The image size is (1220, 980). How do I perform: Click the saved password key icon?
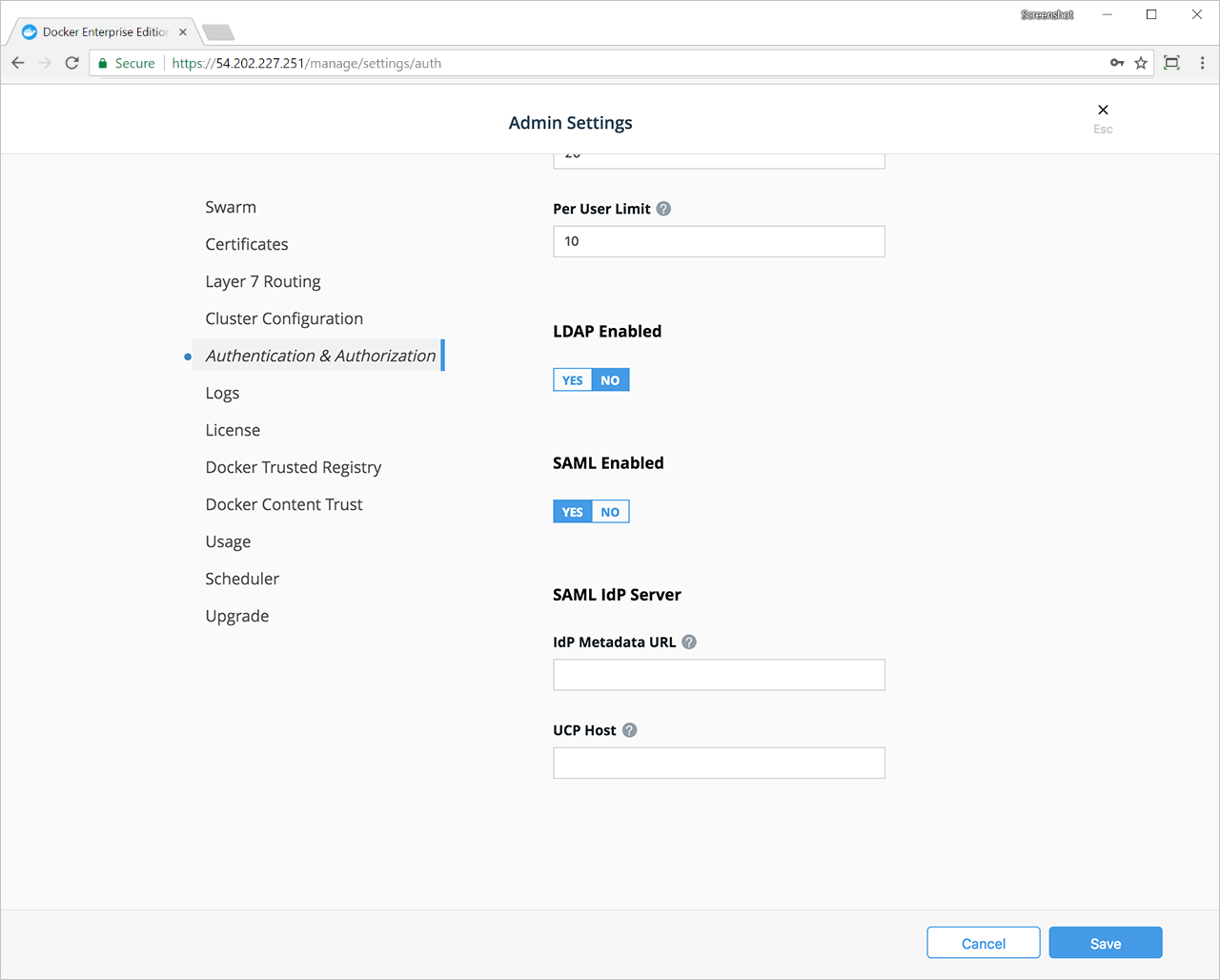pos(1117,63)
